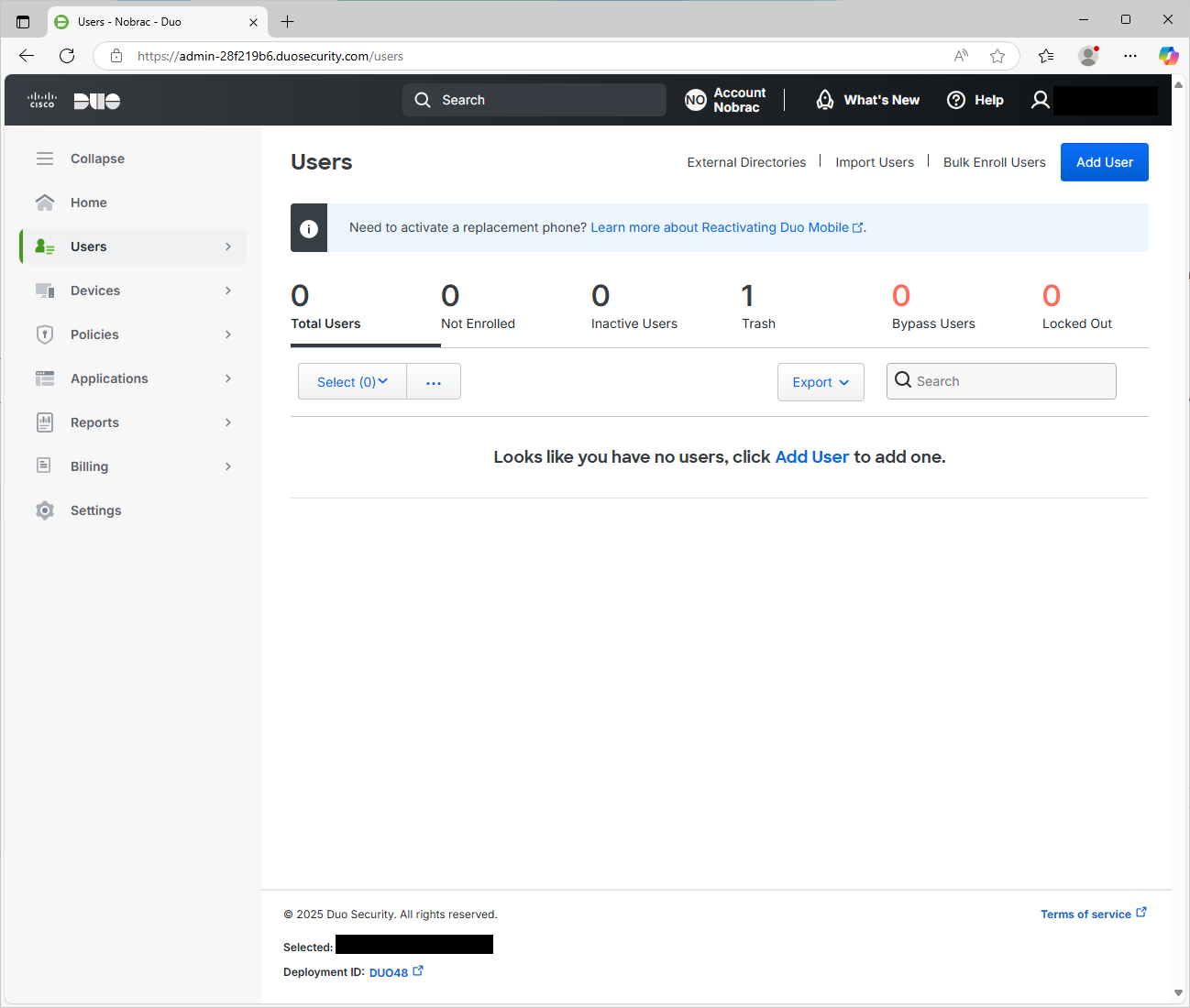
Task: Refresh the page with browser reload icon
Action: pyautogui.click(x=67, y=56)
